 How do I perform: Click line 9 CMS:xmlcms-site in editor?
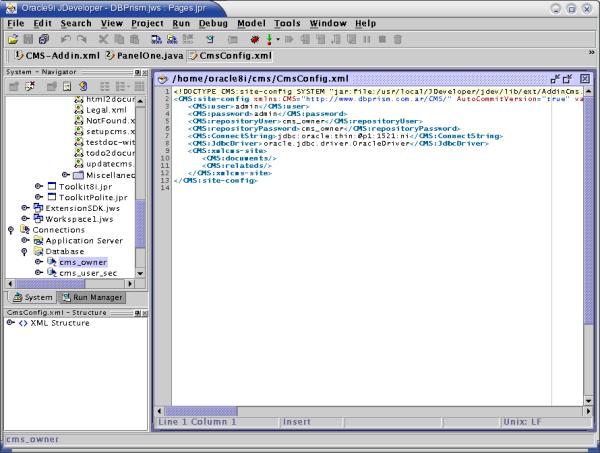click(x=227, y=151)
